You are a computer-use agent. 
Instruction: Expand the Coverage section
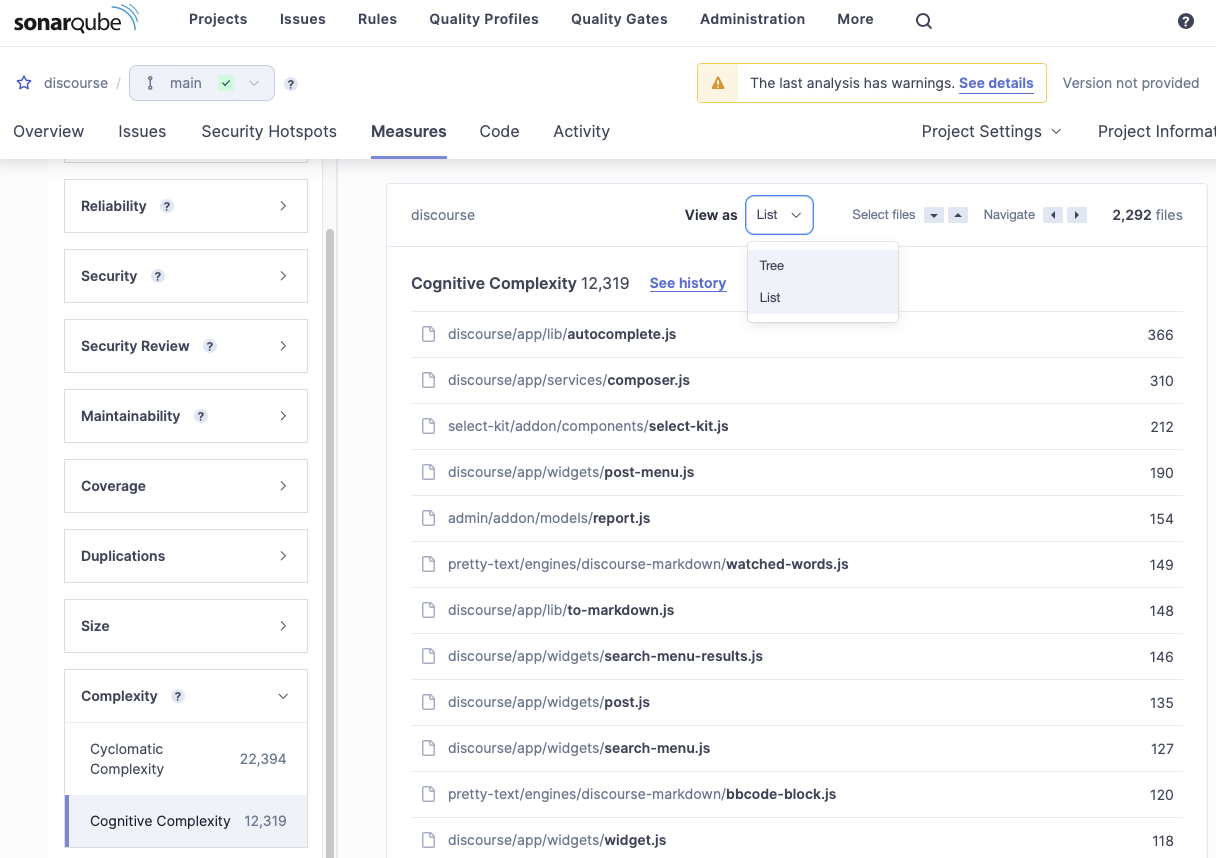coord(186,486)
